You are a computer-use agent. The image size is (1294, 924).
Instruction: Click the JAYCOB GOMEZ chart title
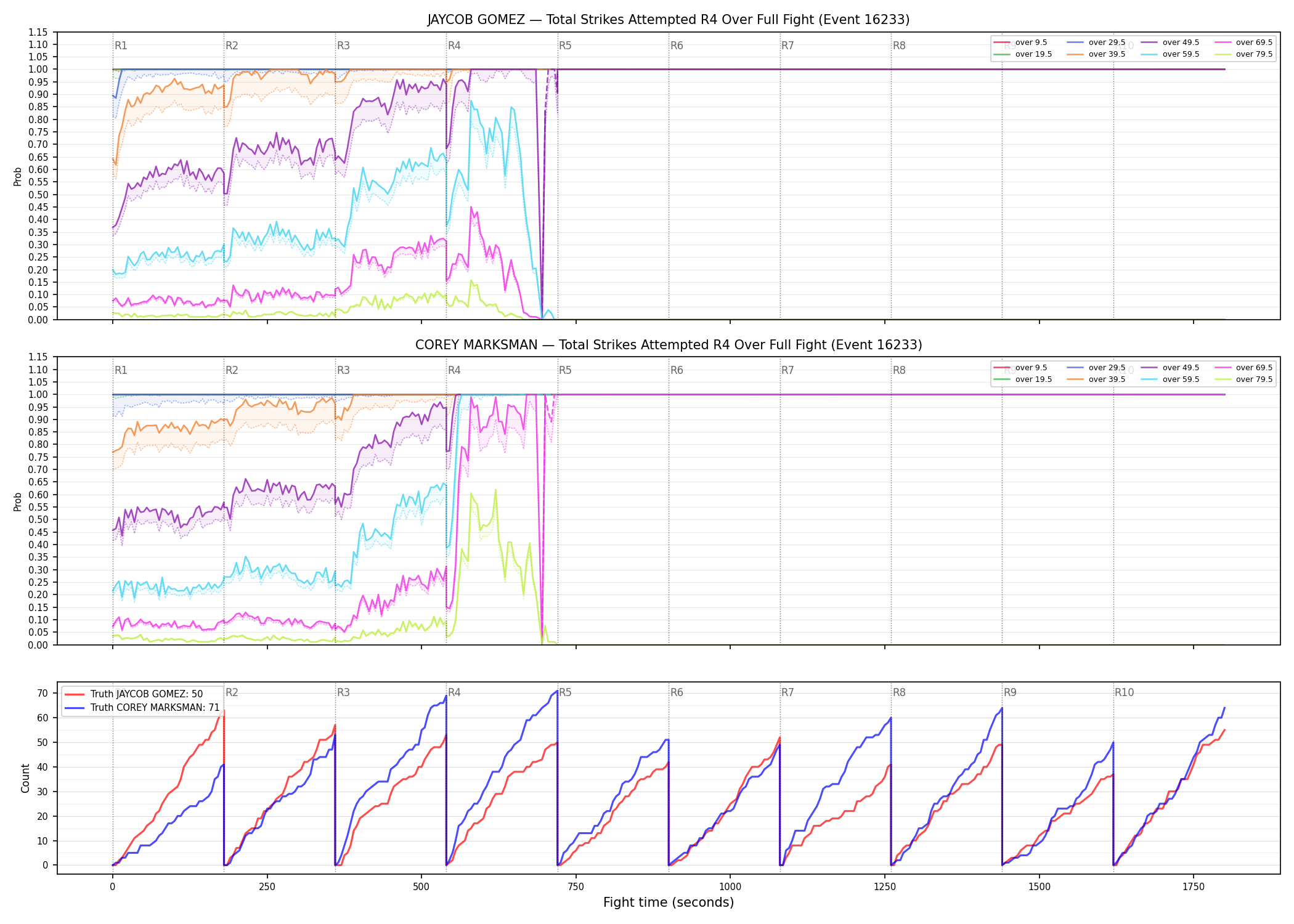coord(669,20)
